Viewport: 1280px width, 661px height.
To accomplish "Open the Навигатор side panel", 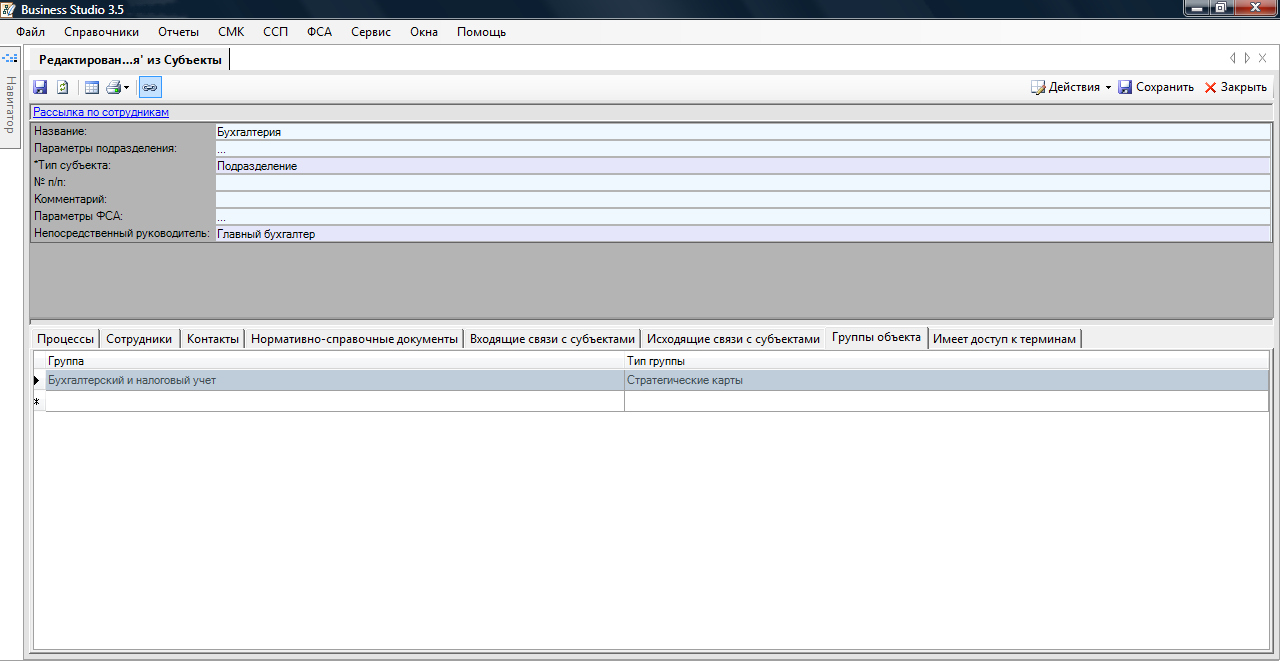I will point(11,103).
